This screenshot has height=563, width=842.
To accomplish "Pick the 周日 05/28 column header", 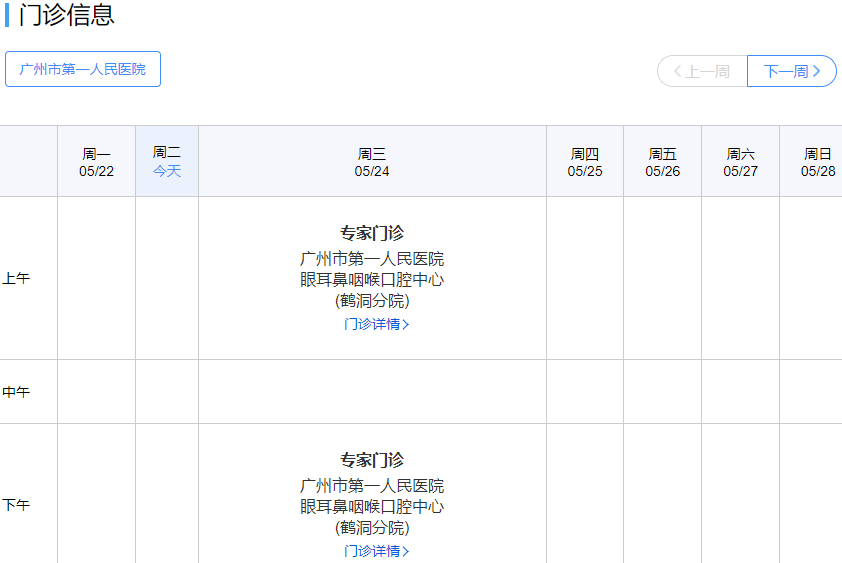I will coord(817,162).
